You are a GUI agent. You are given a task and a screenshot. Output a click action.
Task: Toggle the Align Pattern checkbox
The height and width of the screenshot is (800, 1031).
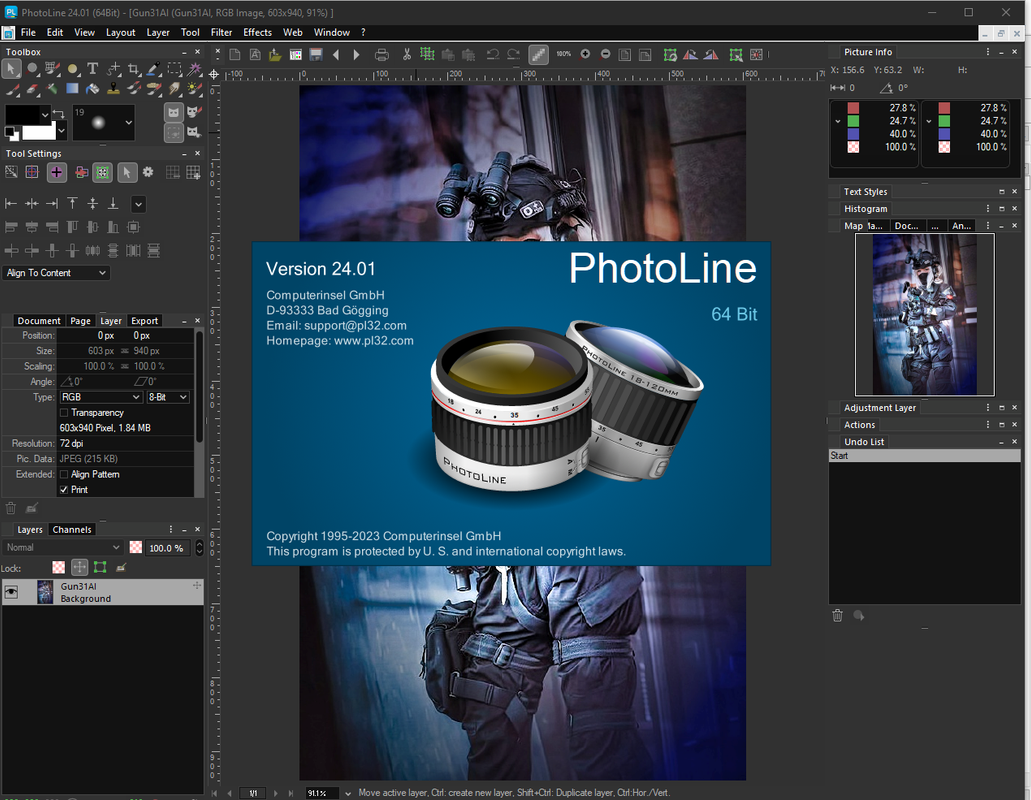click(64, 475)
